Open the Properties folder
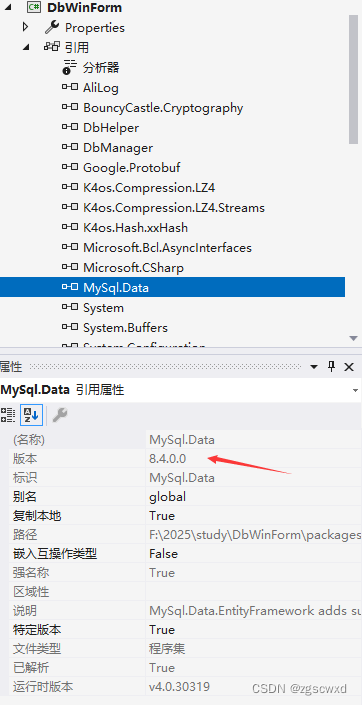This screenshot has height=705, width=362. 95,28
